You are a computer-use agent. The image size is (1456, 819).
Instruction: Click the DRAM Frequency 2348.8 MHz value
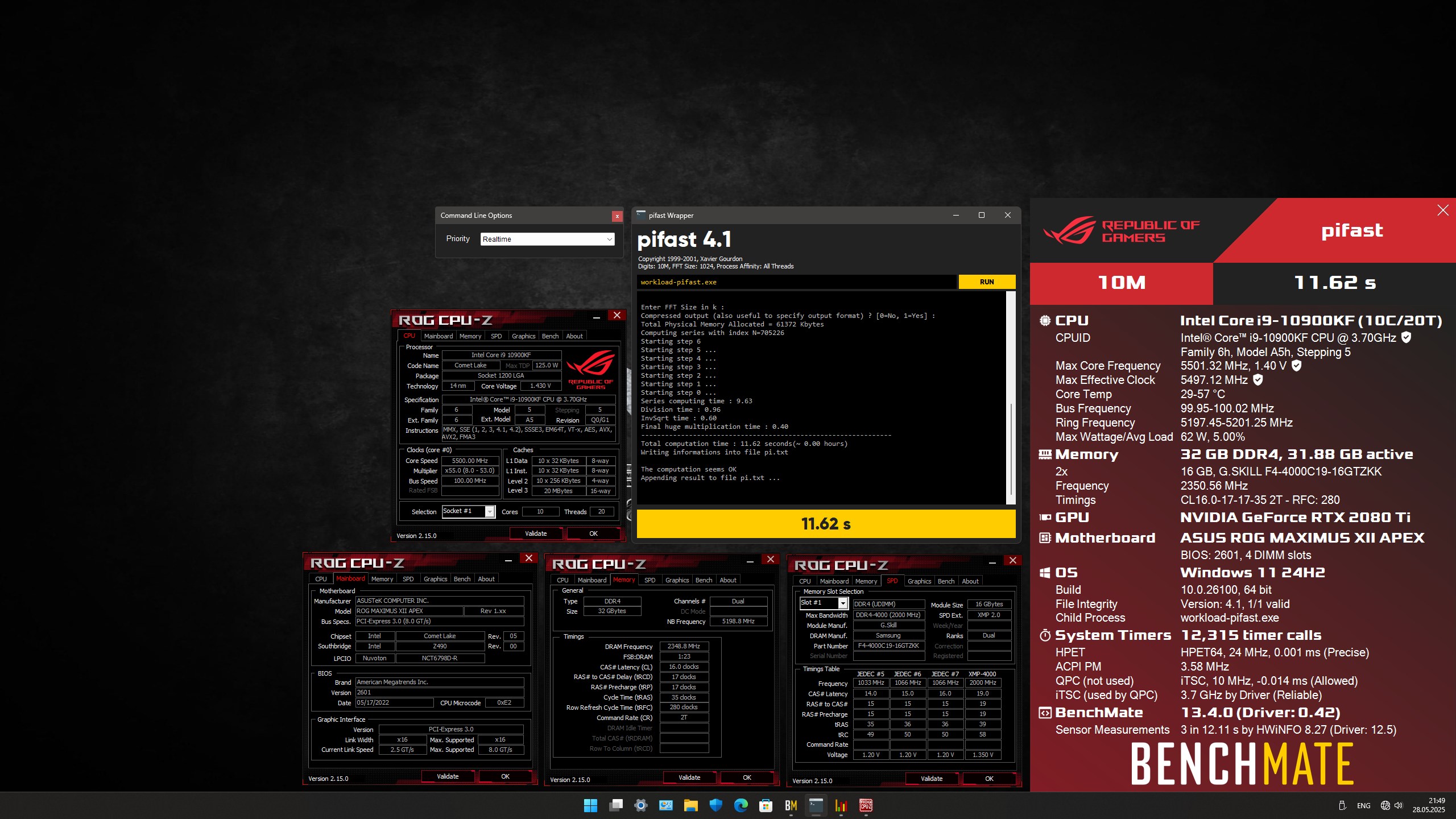pos(684,646)
